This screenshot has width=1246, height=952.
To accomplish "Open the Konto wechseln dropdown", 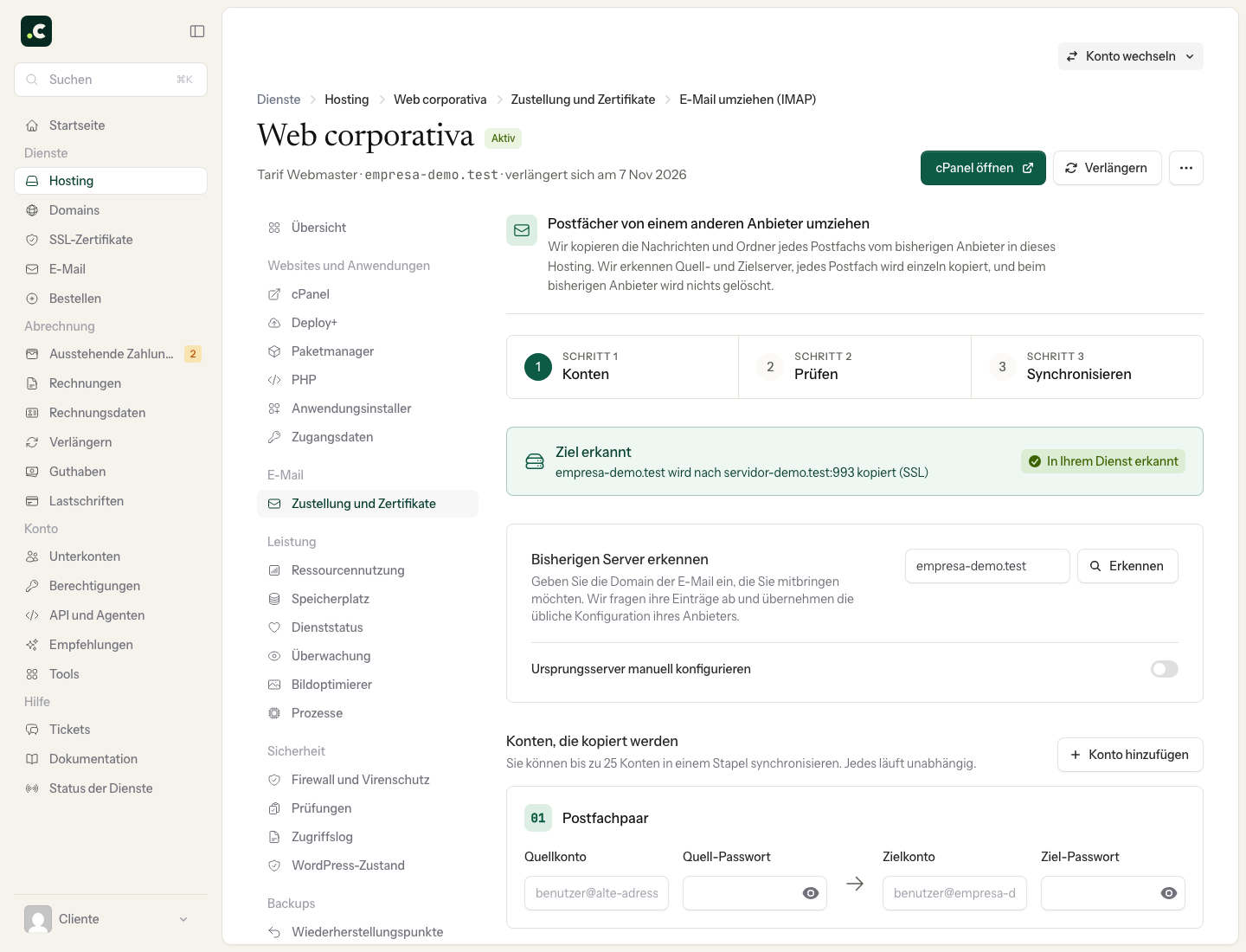I will coord(1130,56).
